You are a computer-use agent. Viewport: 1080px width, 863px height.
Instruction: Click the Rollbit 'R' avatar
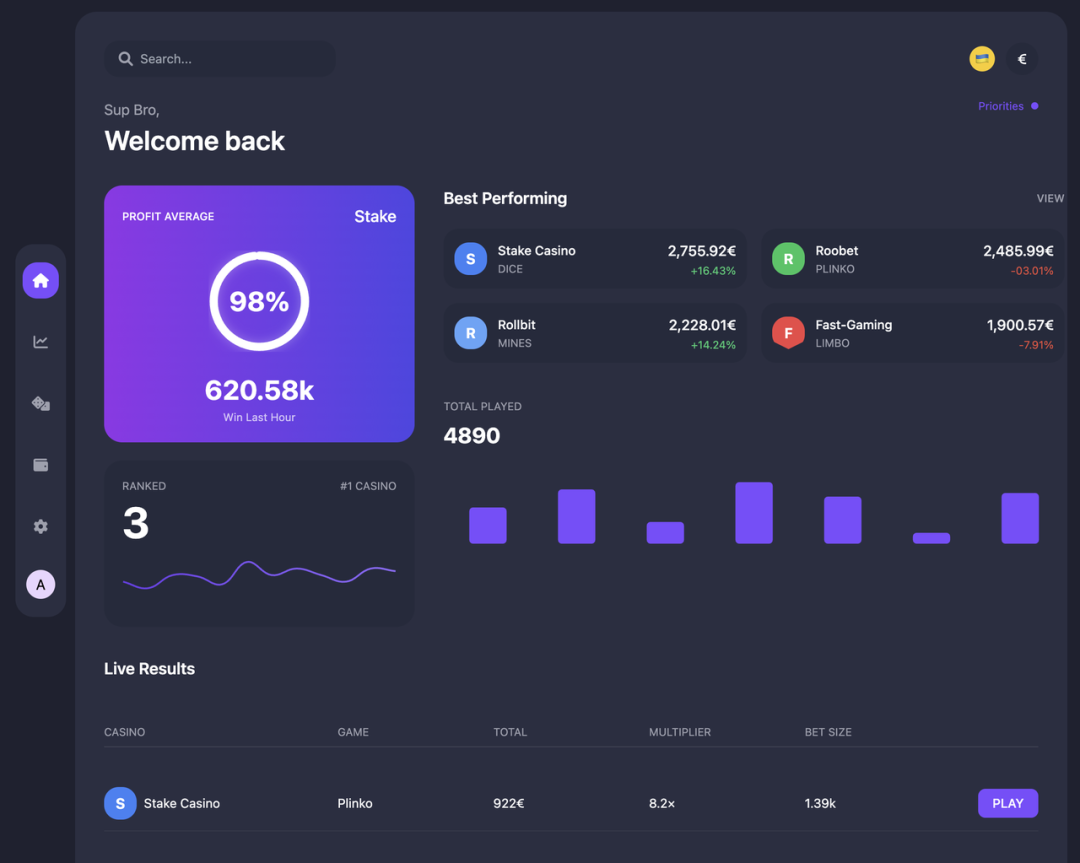pyautogui.click(x=470, y=333)
